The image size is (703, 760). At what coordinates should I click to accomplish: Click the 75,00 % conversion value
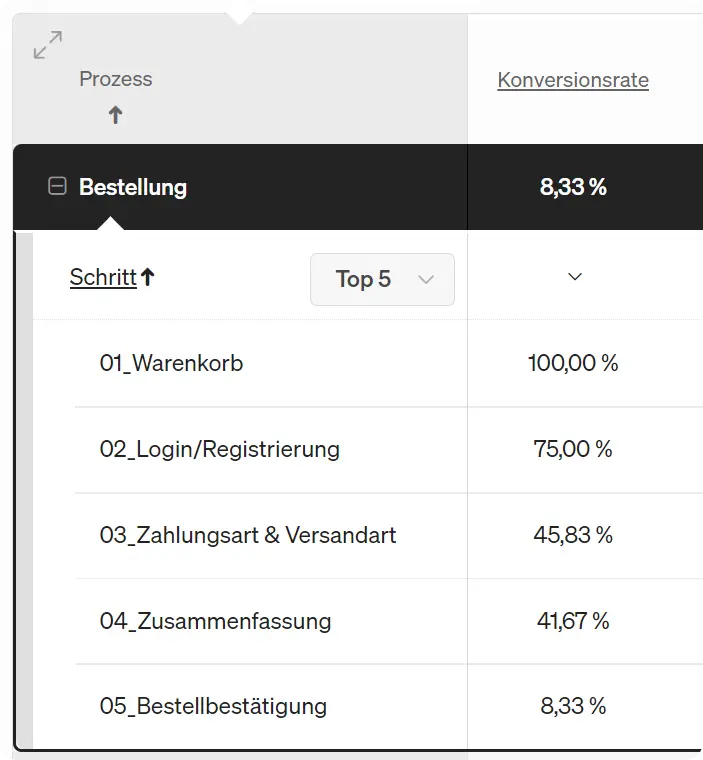(x=573, y=449)
